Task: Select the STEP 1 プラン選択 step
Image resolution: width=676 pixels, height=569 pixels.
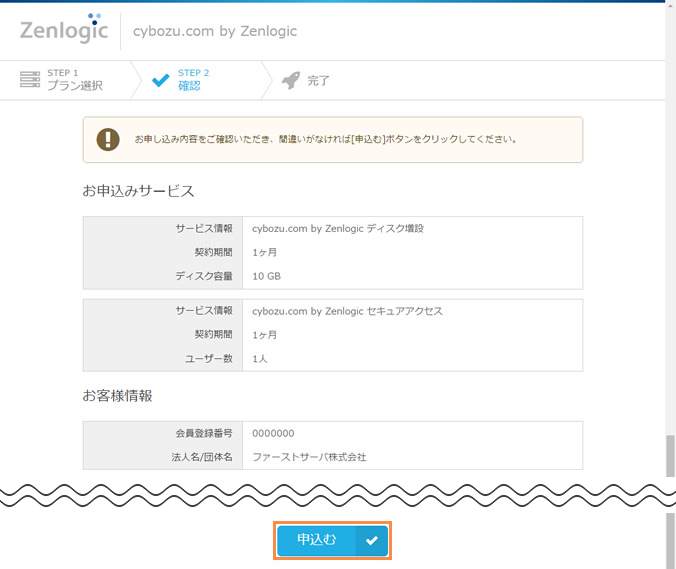Action: 74,80
